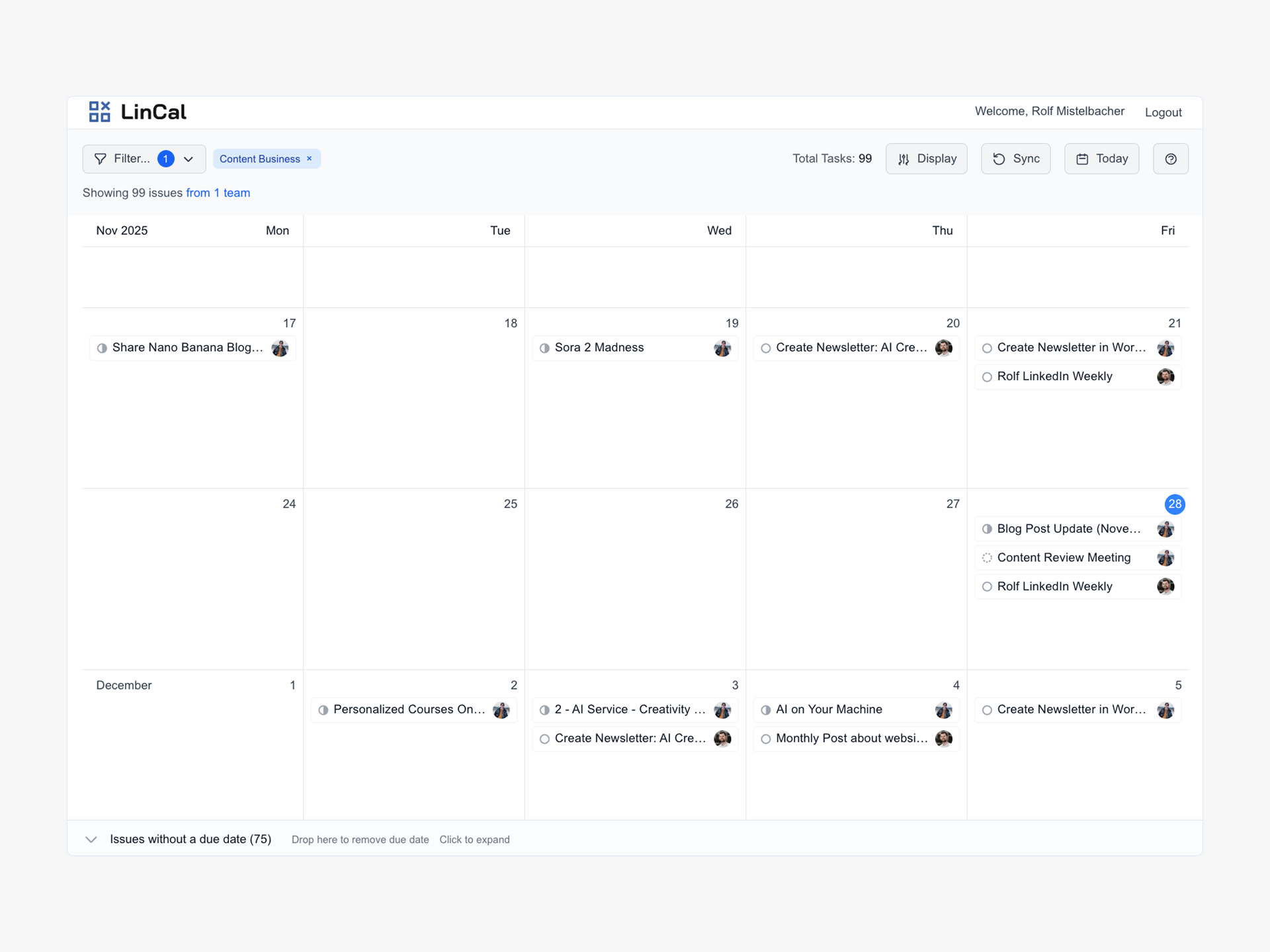Expand Issues without a due date section
Viewport: 1270px width, 952px height.
(91, 839)
